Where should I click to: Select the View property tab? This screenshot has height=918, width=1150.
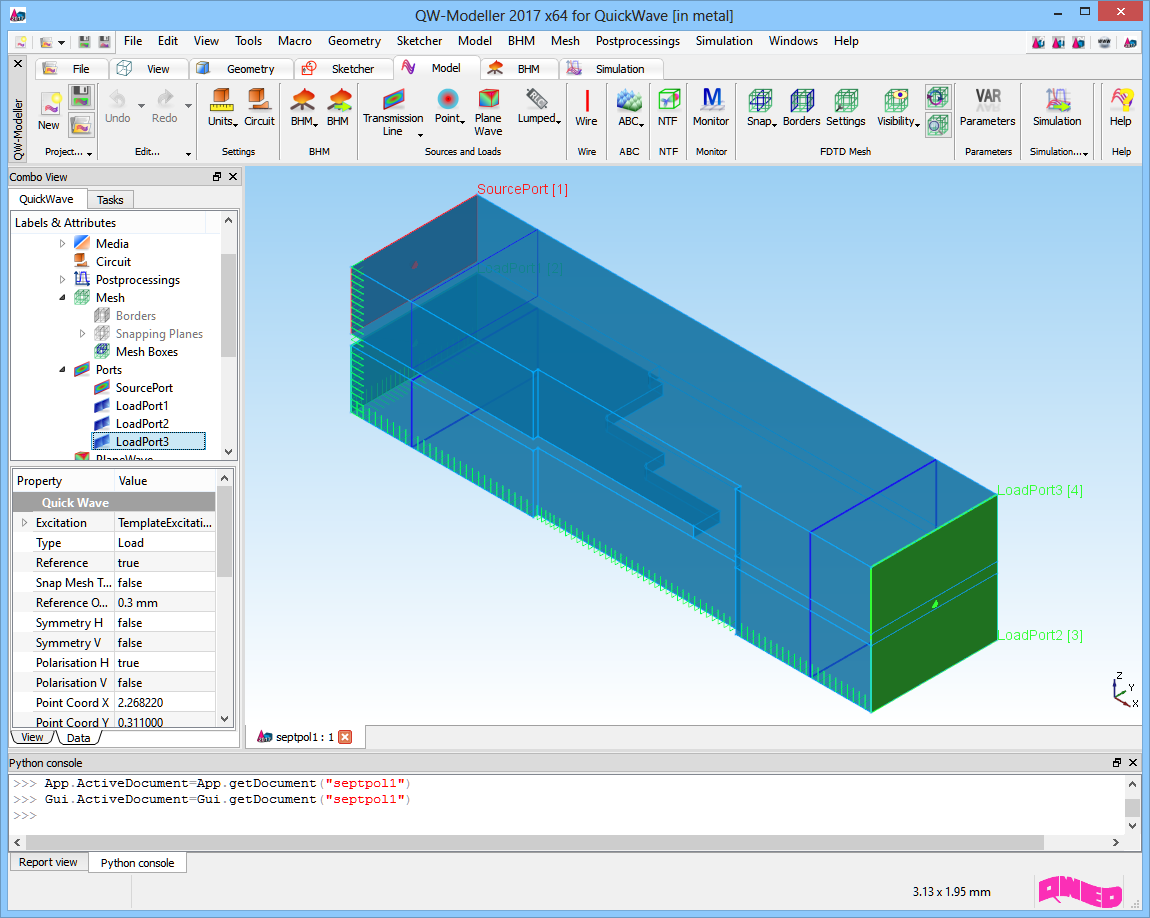click(32, 738)
